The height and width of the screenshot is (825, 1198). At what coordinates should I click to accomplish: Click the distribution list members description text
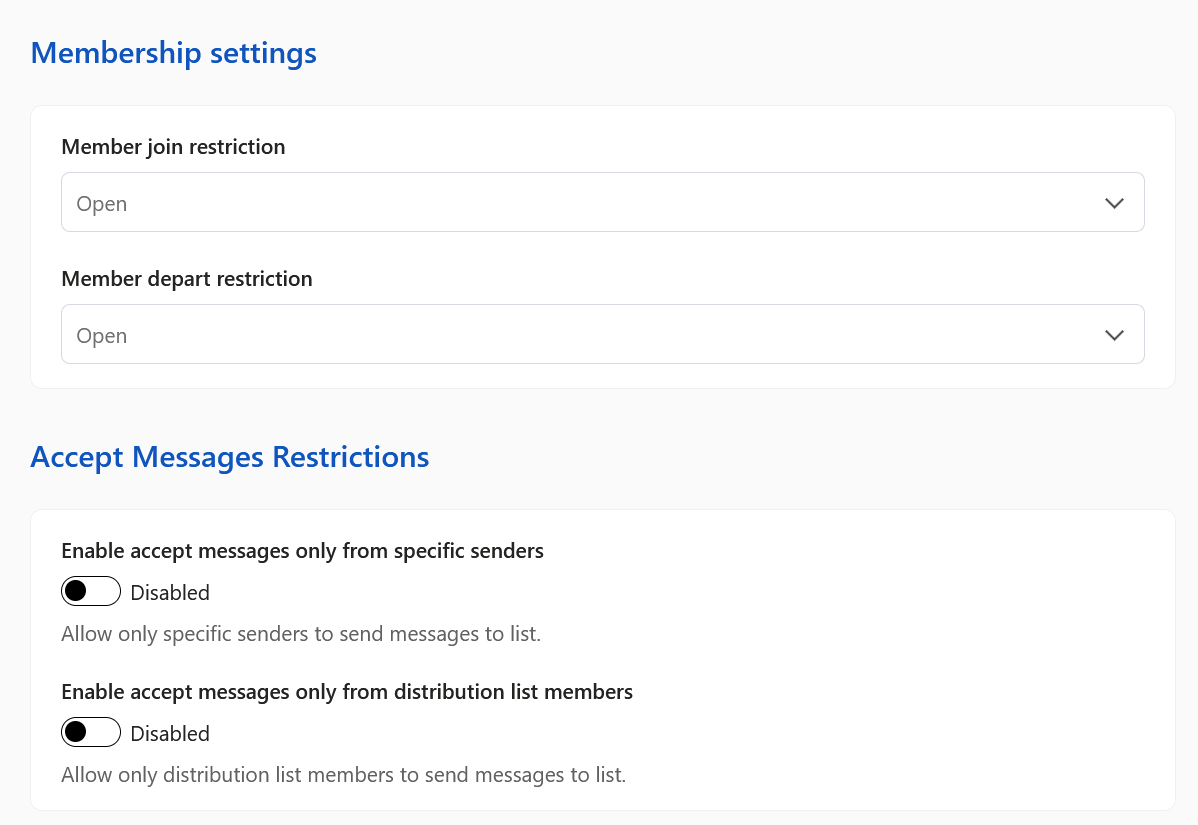(343, 774)
